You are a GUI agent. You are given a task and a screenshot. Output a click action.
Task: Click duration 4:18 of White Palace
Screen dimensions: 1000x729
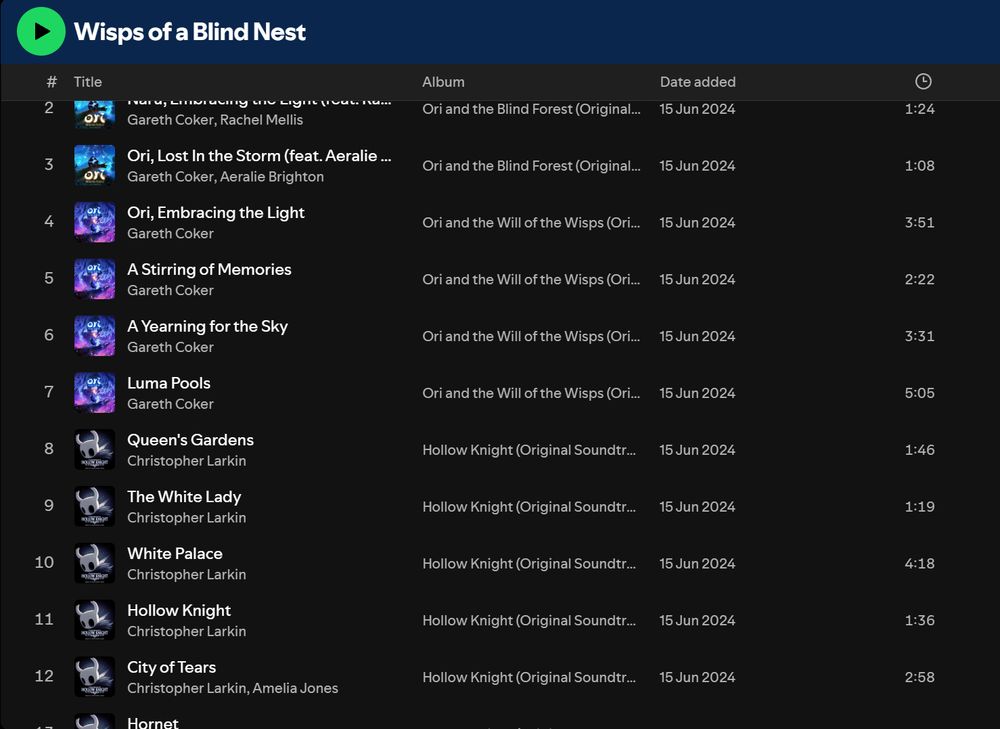(x=920, y=563)
